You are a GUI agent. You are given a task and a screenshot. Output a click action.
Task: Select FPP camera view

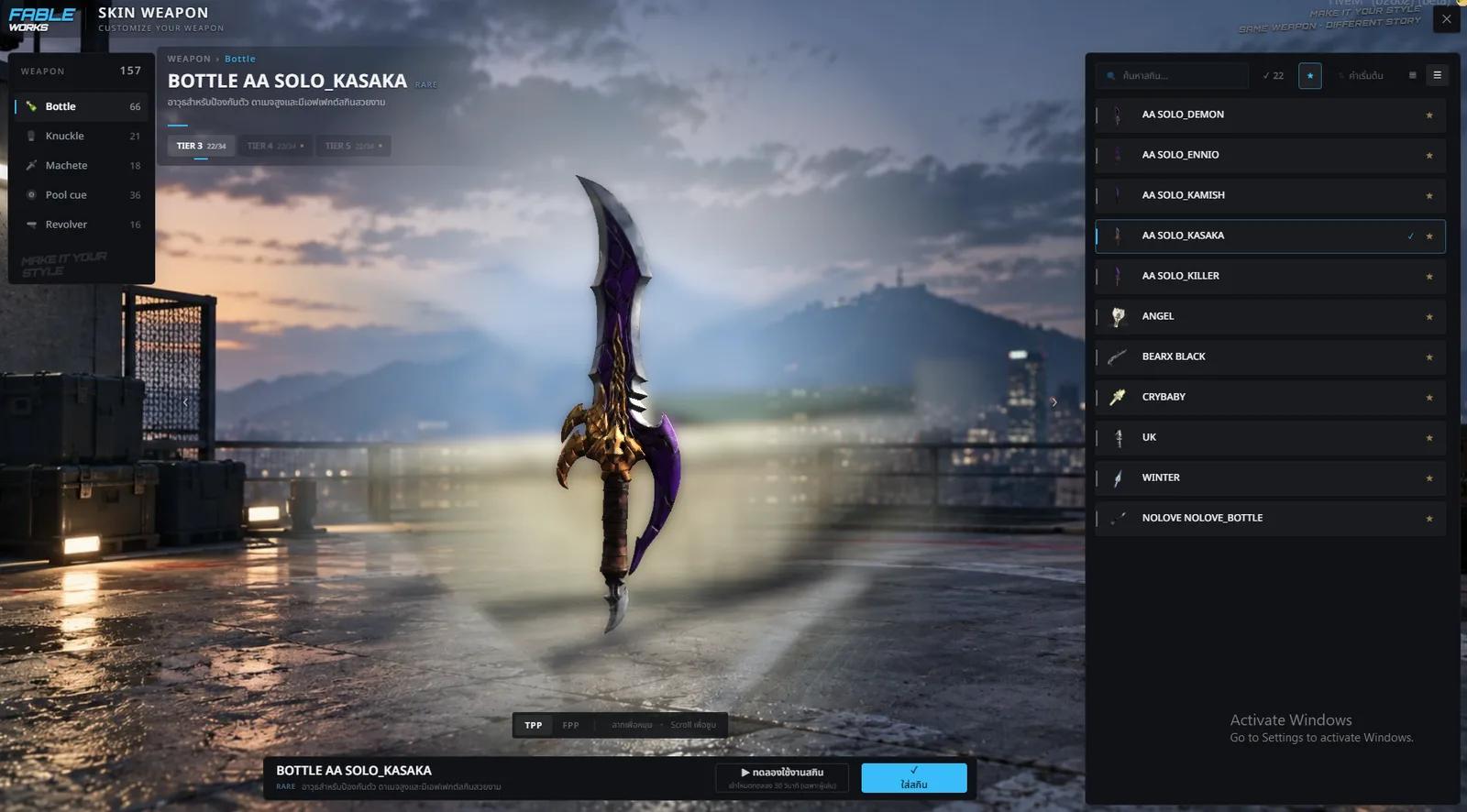pyautogui.click(x=570, y=725)
